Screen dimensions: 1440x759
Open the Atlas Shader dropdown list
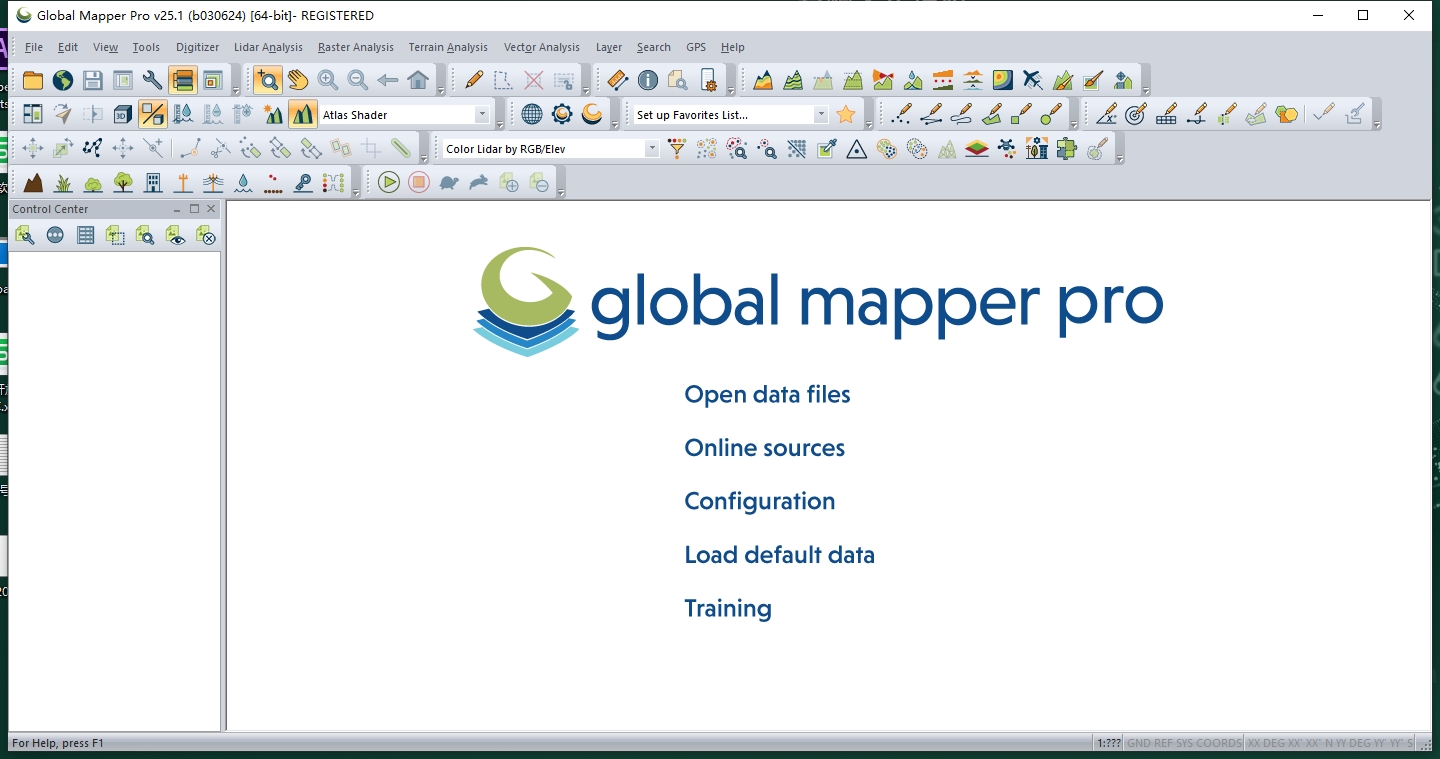click(x=483, y=113)
